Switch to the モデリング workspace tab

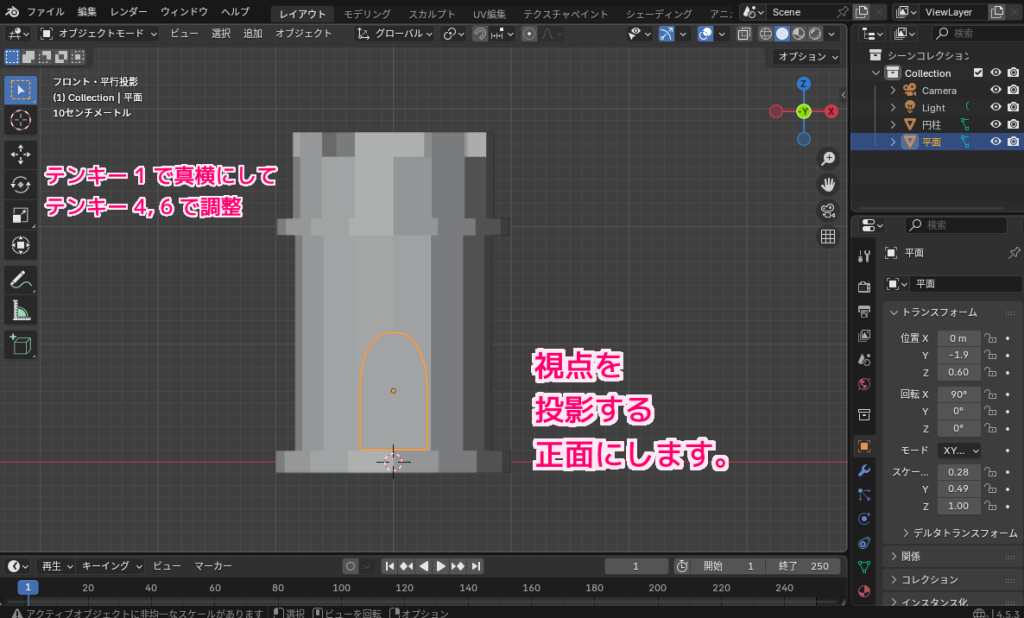(x=367, y=13)
